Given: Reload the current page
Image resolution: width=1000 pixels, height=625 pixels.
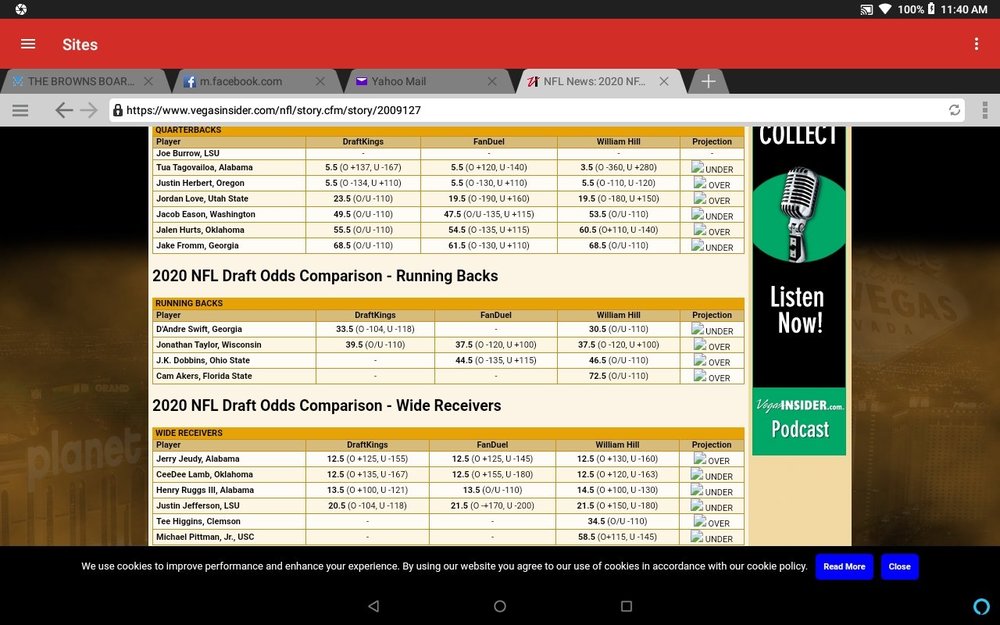Looking at the screenshot, I should [x=954, y=110].
